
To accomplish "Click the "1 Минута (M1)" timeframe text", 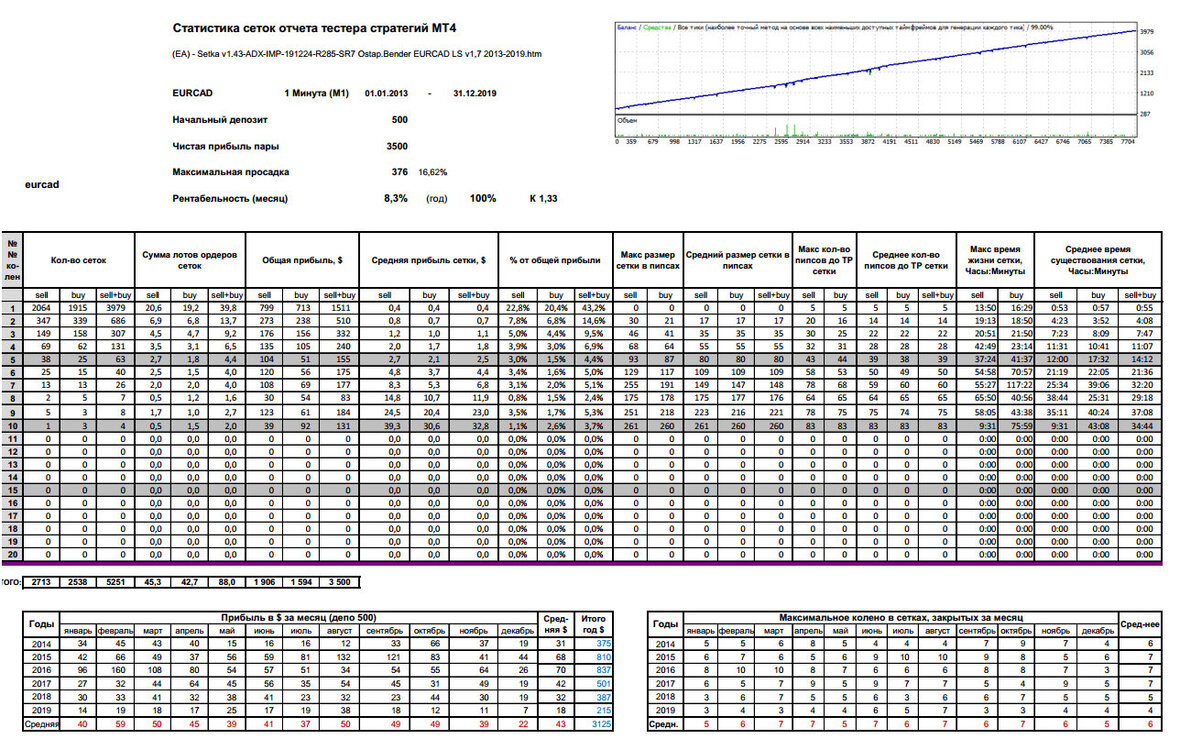I will [x=316, y=93].
